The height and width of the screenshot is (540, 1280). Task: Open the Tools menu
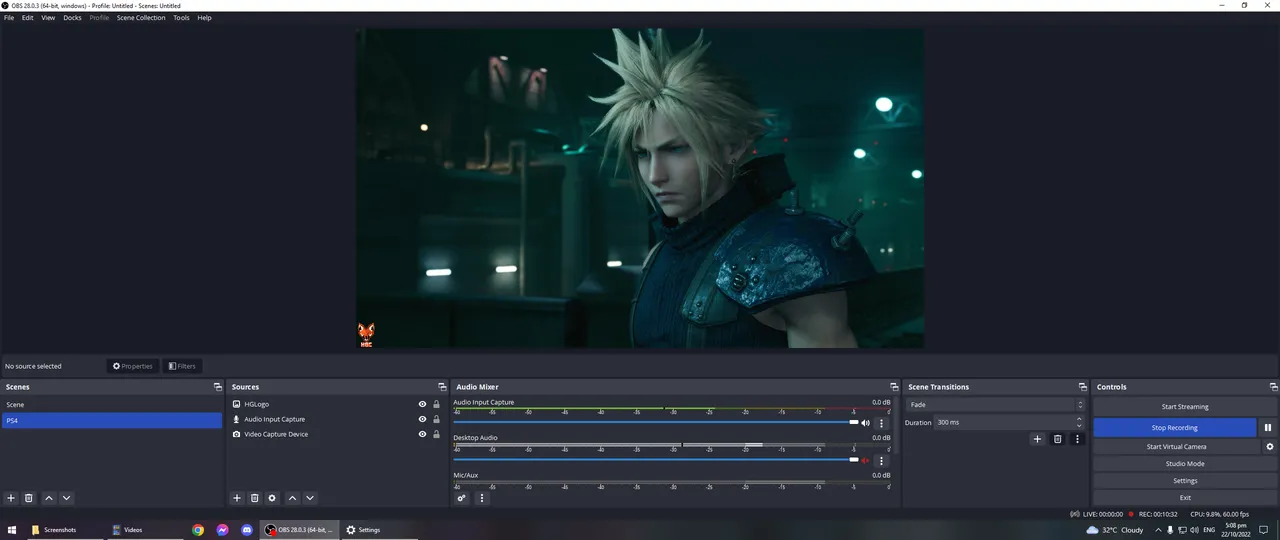click(x=181, y=18)
